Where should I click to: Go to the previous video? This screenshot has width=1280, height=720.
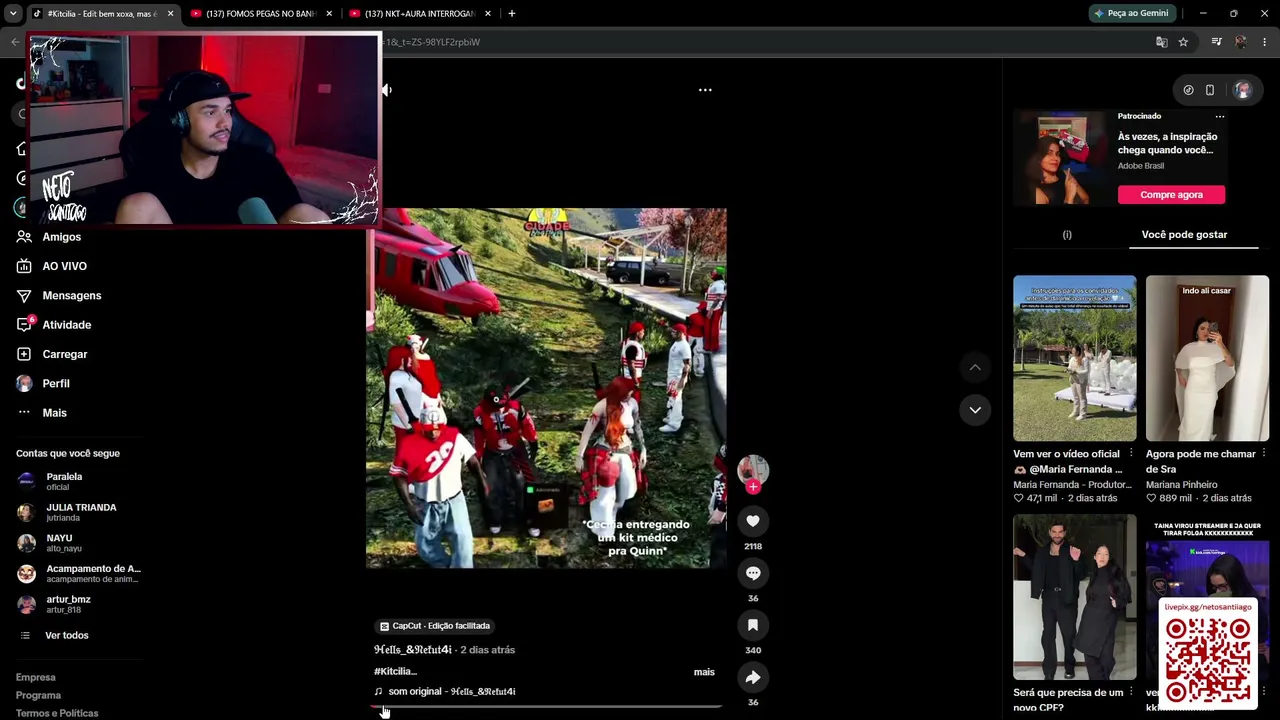click(975, 368)
